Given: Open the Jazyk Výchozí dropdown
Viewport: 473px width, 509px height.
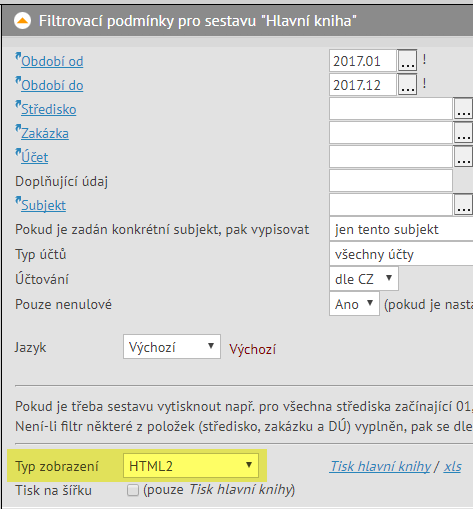Looking at the screenshot, I should click(172, 347).
